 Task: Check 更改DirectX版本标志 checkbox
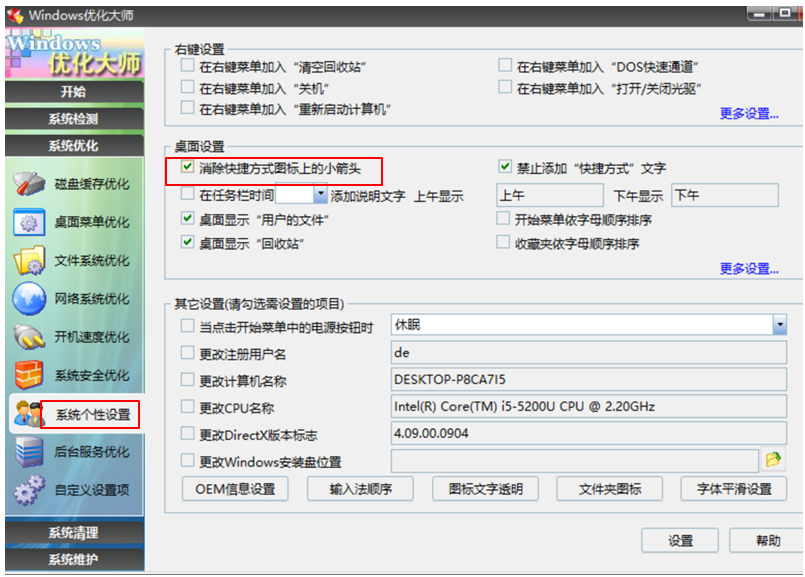(x=187, y=434)
